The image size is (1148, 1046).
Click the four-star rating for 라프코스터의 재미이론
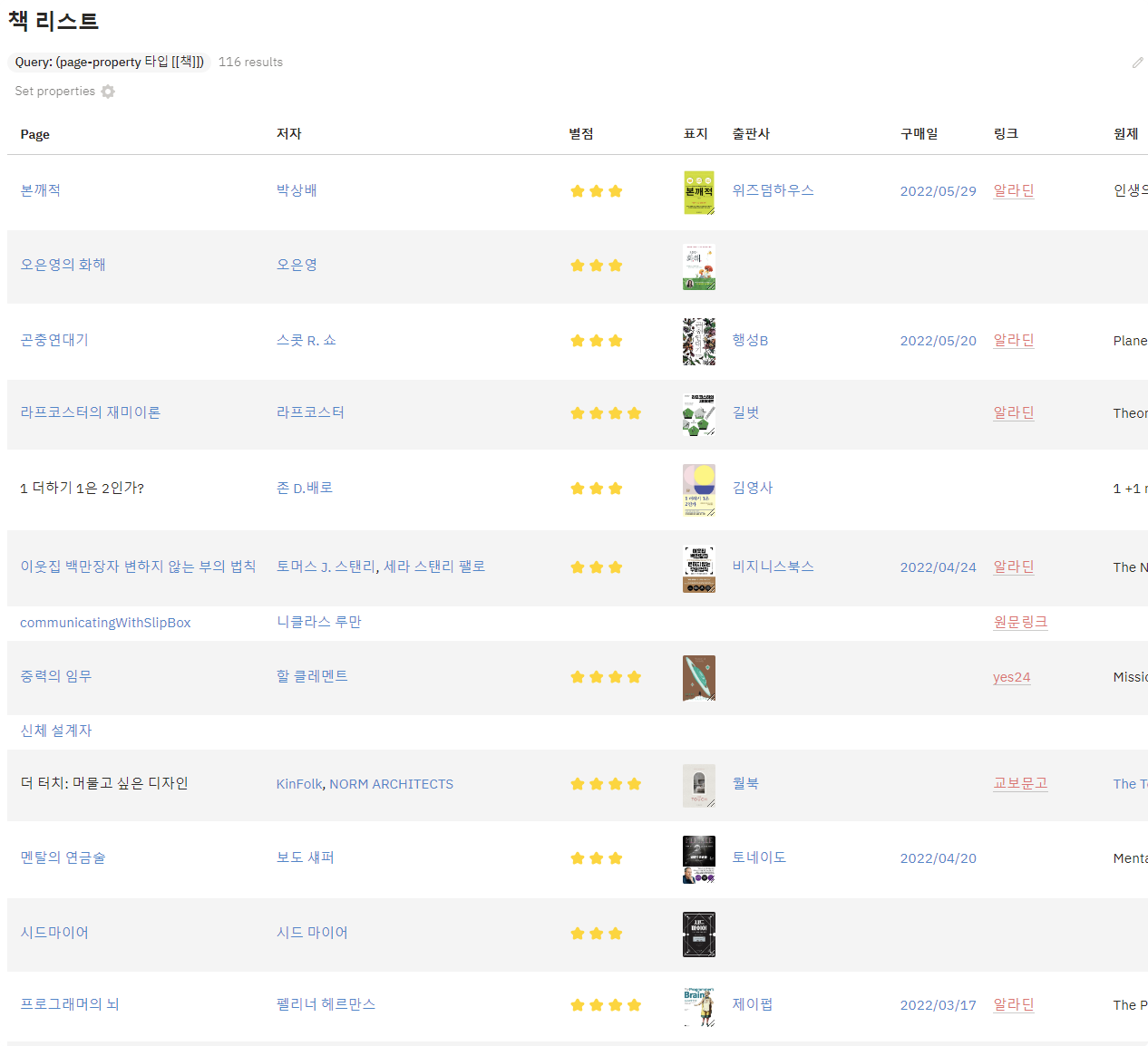(606, 413)
